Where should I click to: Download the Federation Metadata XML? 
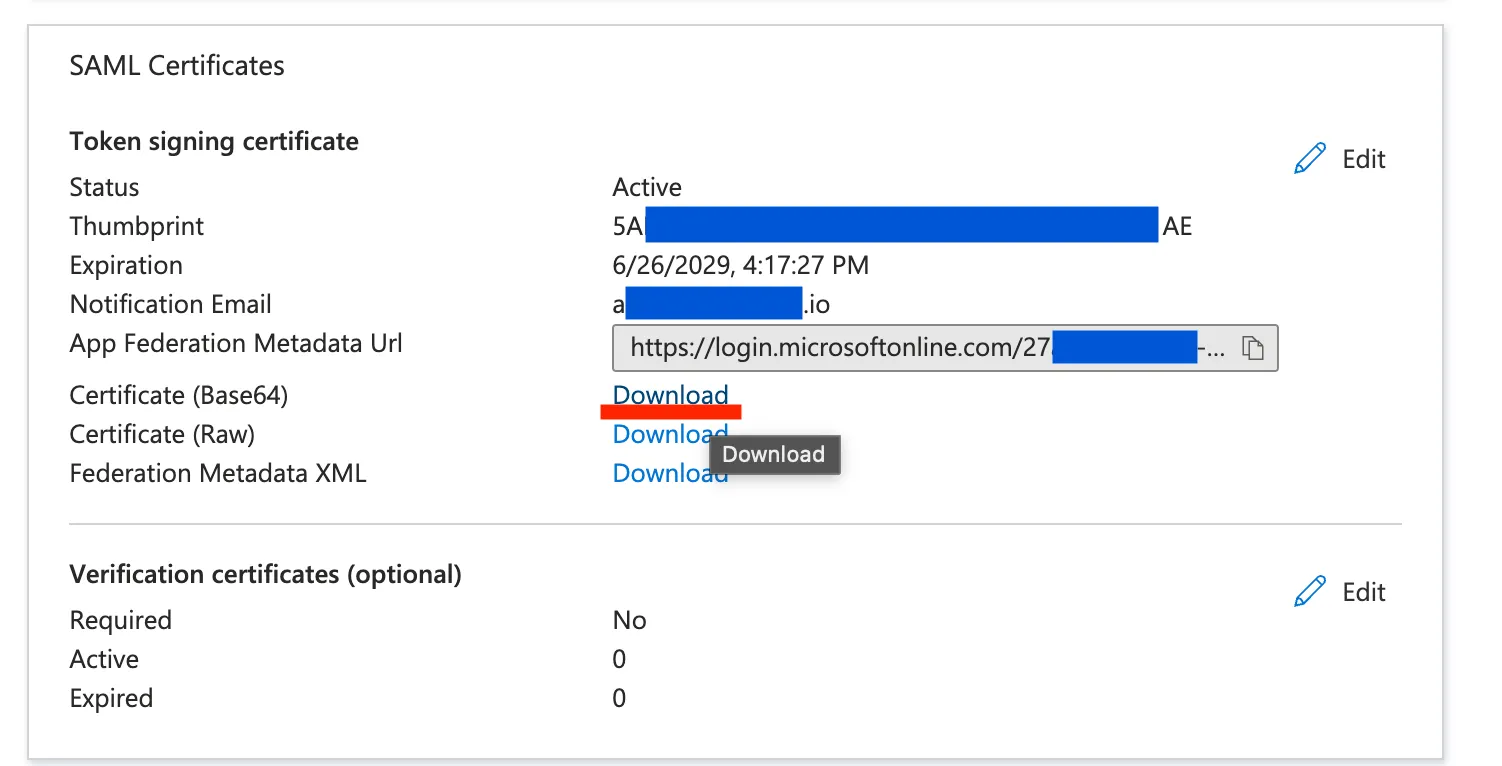click(670, 473)
